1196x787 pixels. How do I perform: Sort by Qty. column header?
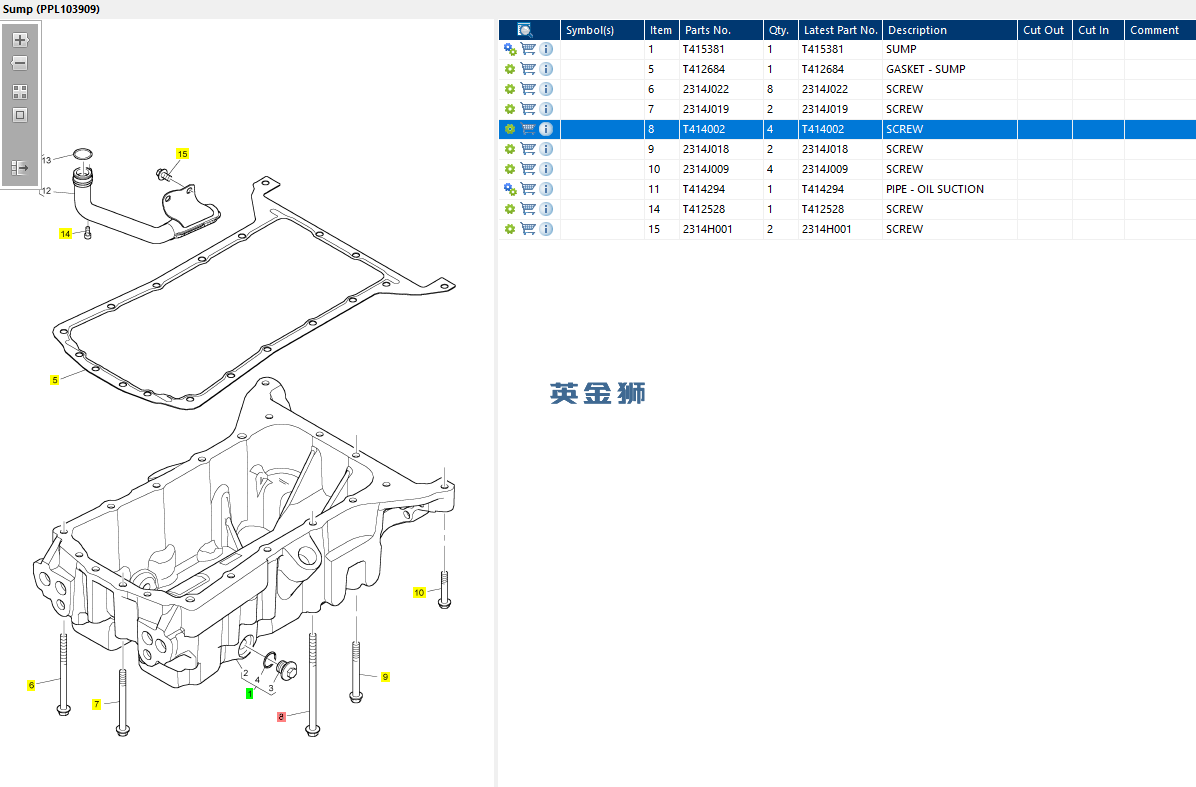781,30
